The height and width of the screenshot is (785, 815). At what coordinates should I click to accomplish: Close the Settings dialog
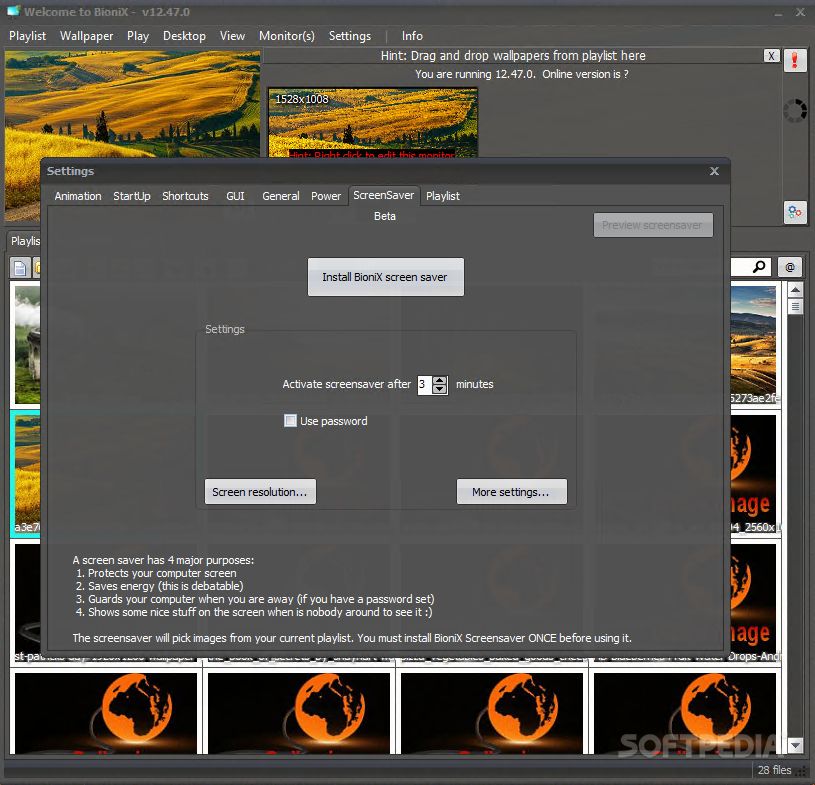point(714,171)
